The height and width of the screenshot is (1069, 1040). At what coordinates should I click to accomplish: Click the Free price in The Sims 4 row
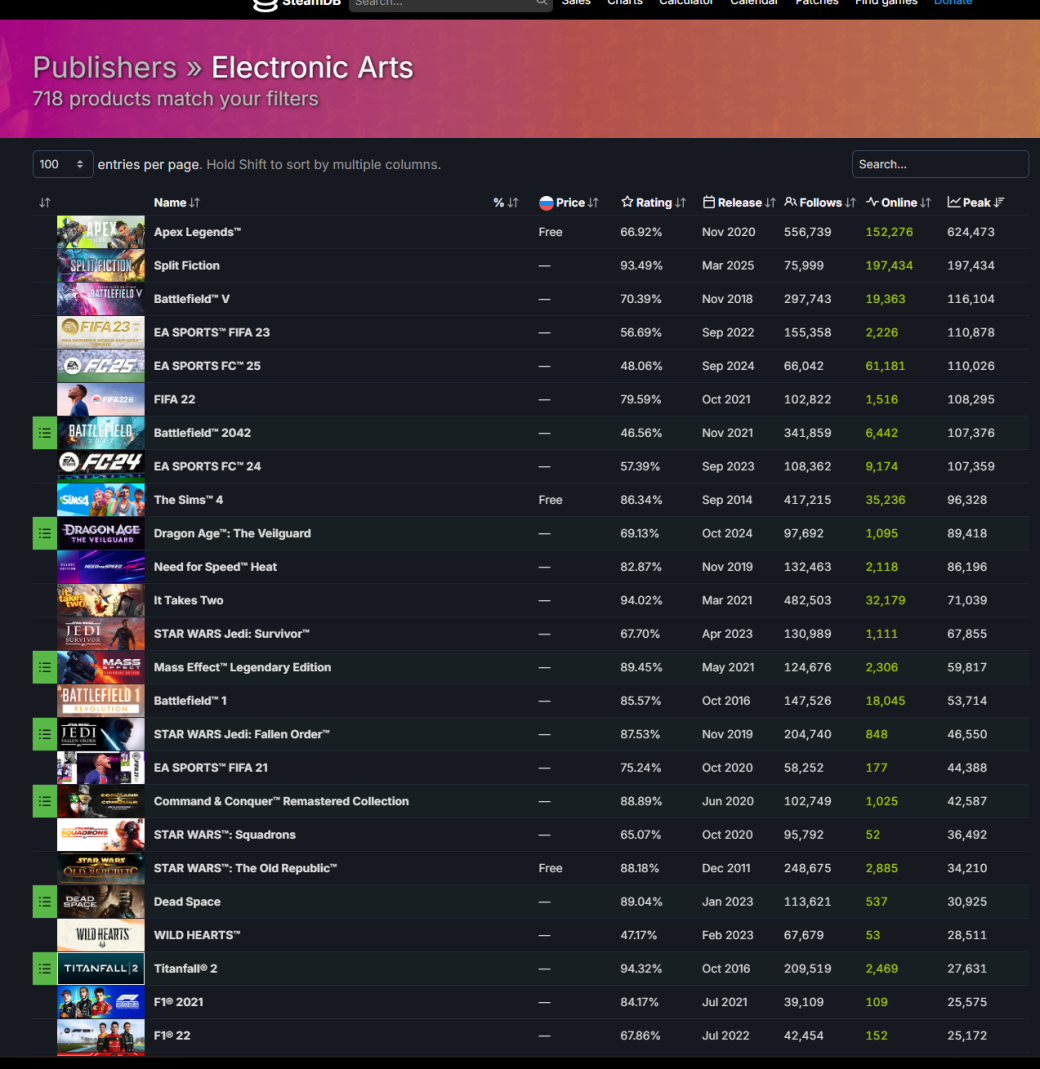tap(550, 500)
